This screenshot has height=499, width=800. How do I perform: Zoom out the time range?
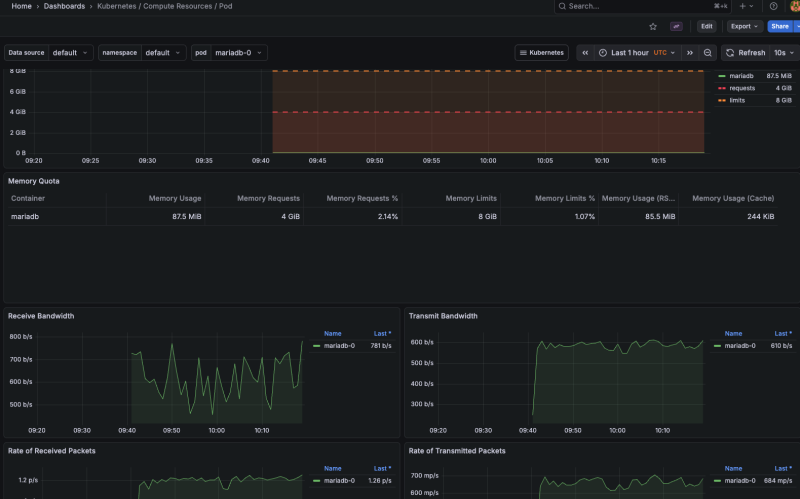[x=708, y=53]
